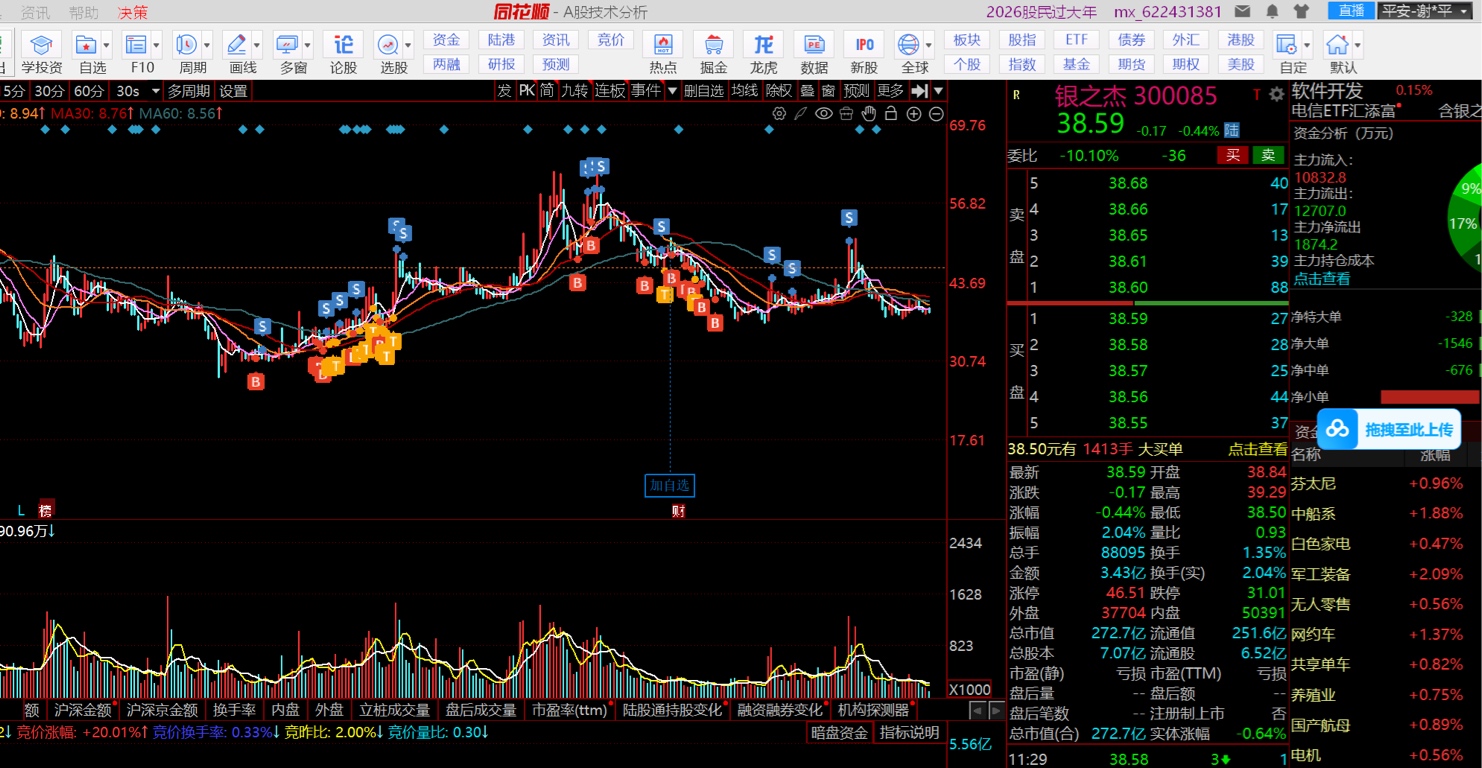Switch to the 换手率 indicator tab
This screenshot has height=768, width=1482.
[x=234, y=710]
